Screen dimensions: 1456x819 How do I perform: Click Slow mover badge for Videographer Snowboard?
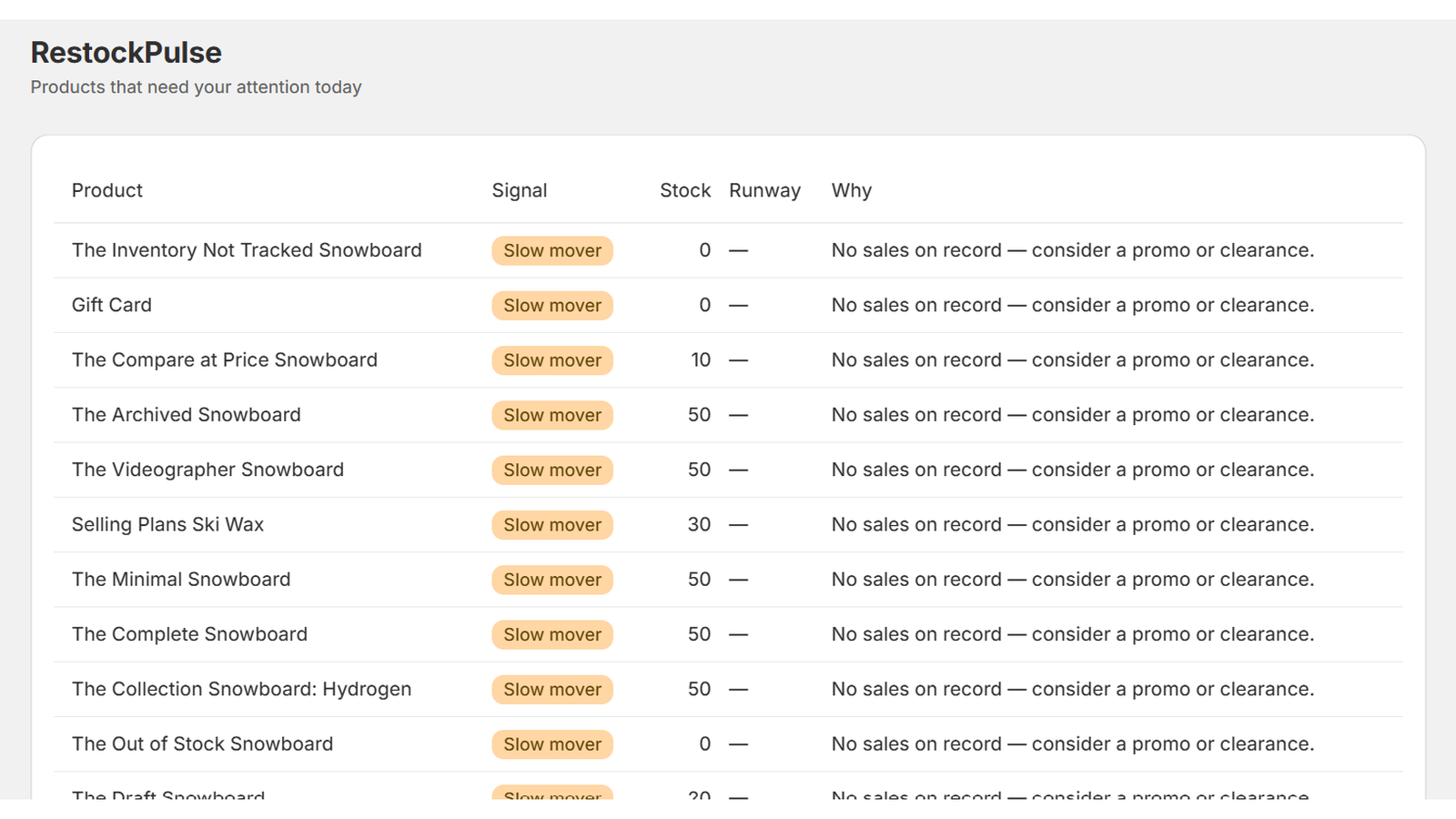click(x=552, y=470)
